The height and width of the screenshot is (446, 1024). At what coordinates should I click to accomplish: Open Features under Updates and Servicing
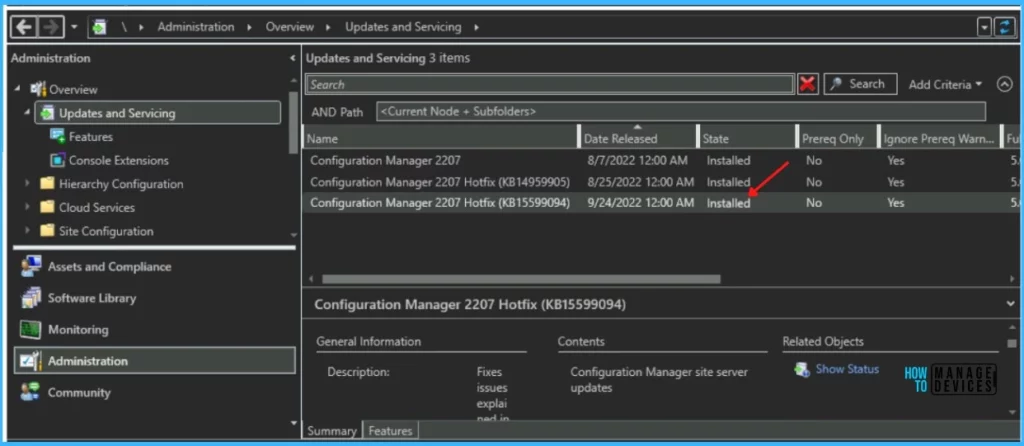click(x=91, y=136)
